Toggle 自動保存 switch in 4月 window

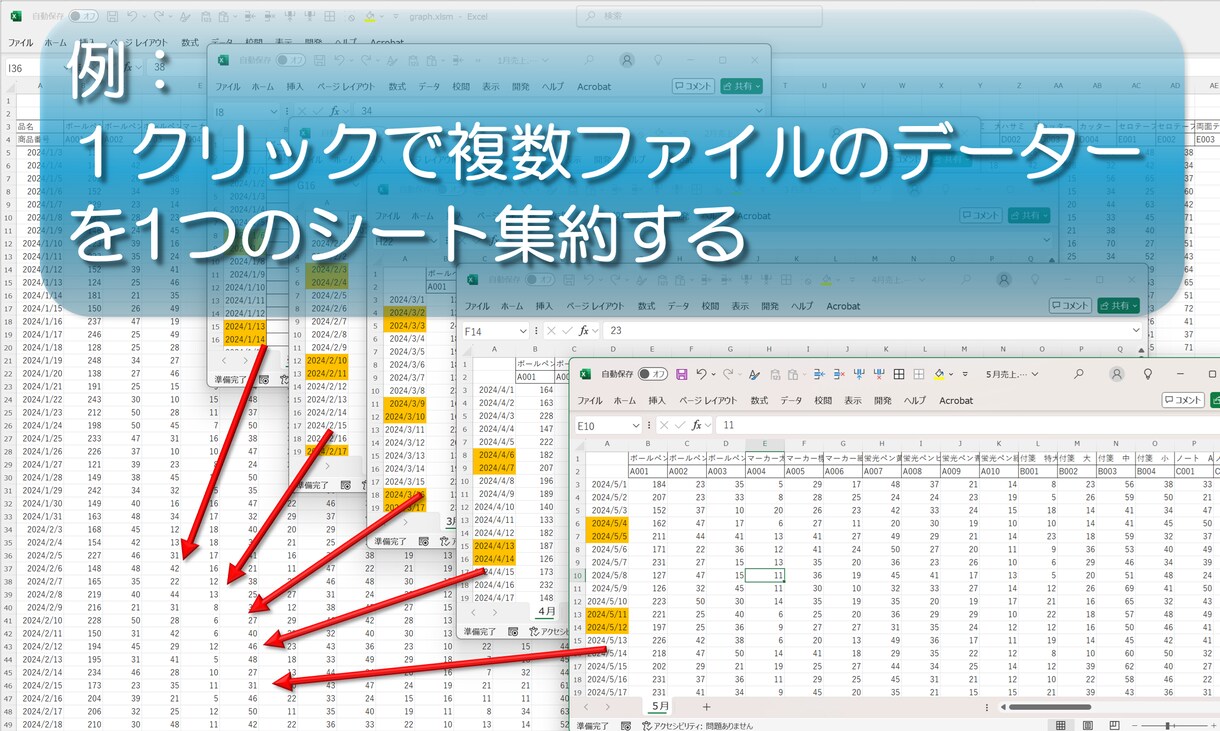[x=541, y=280]
